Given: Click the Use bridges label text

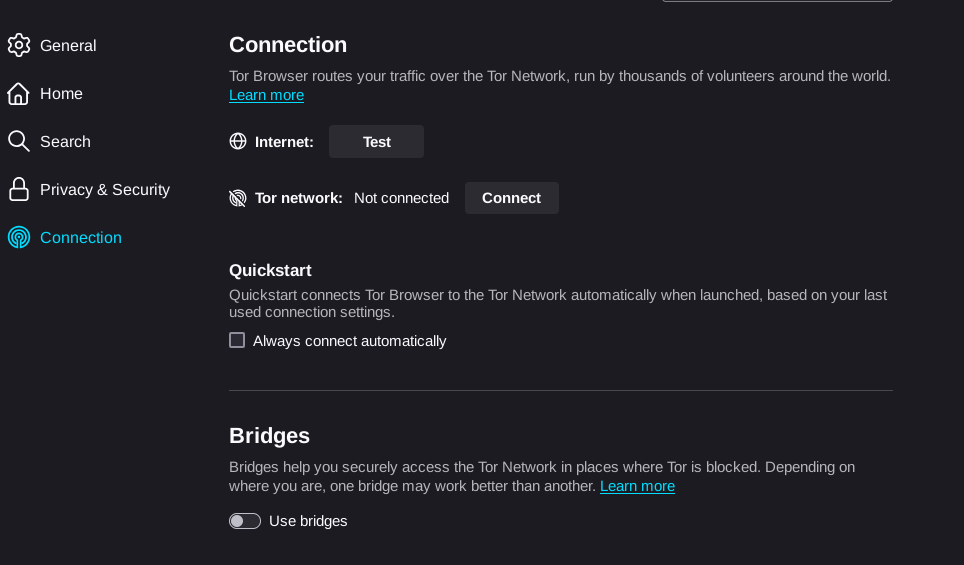Looking at the screenshot, I should click(308, 521).
